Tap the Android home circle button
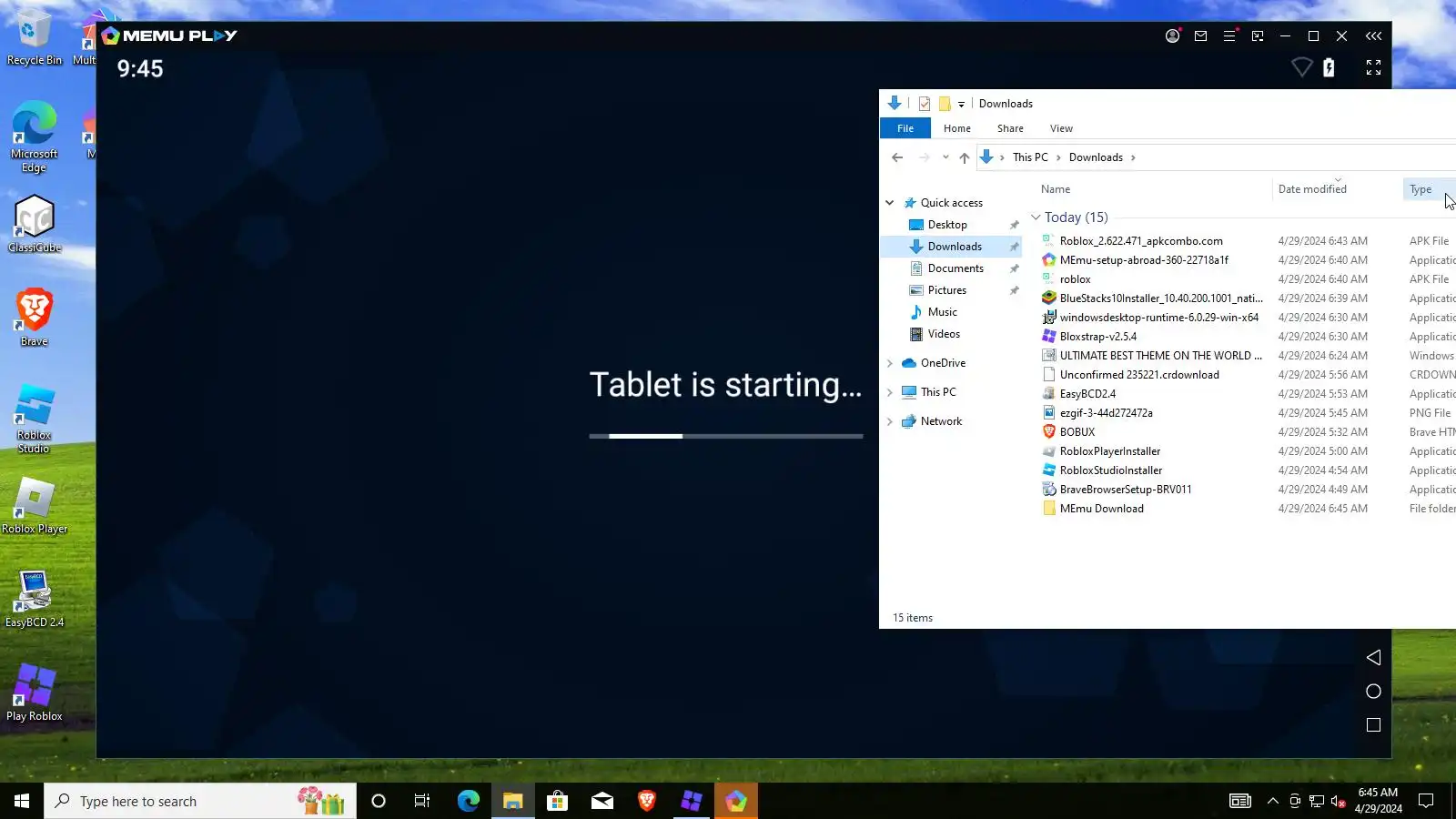1456x819 pixels. pos(1373,692)
